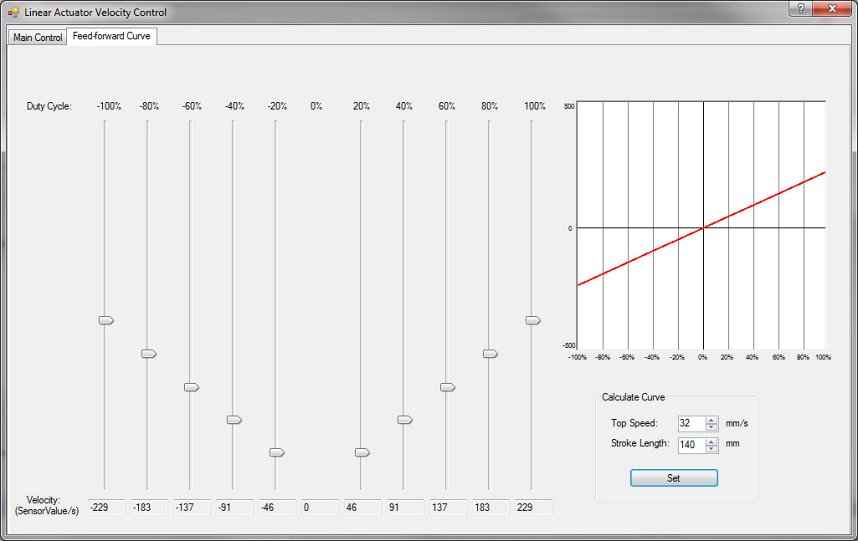Increase Stroke Length with the up arrow
Screen dimensions: 858x541
(711, 441)
